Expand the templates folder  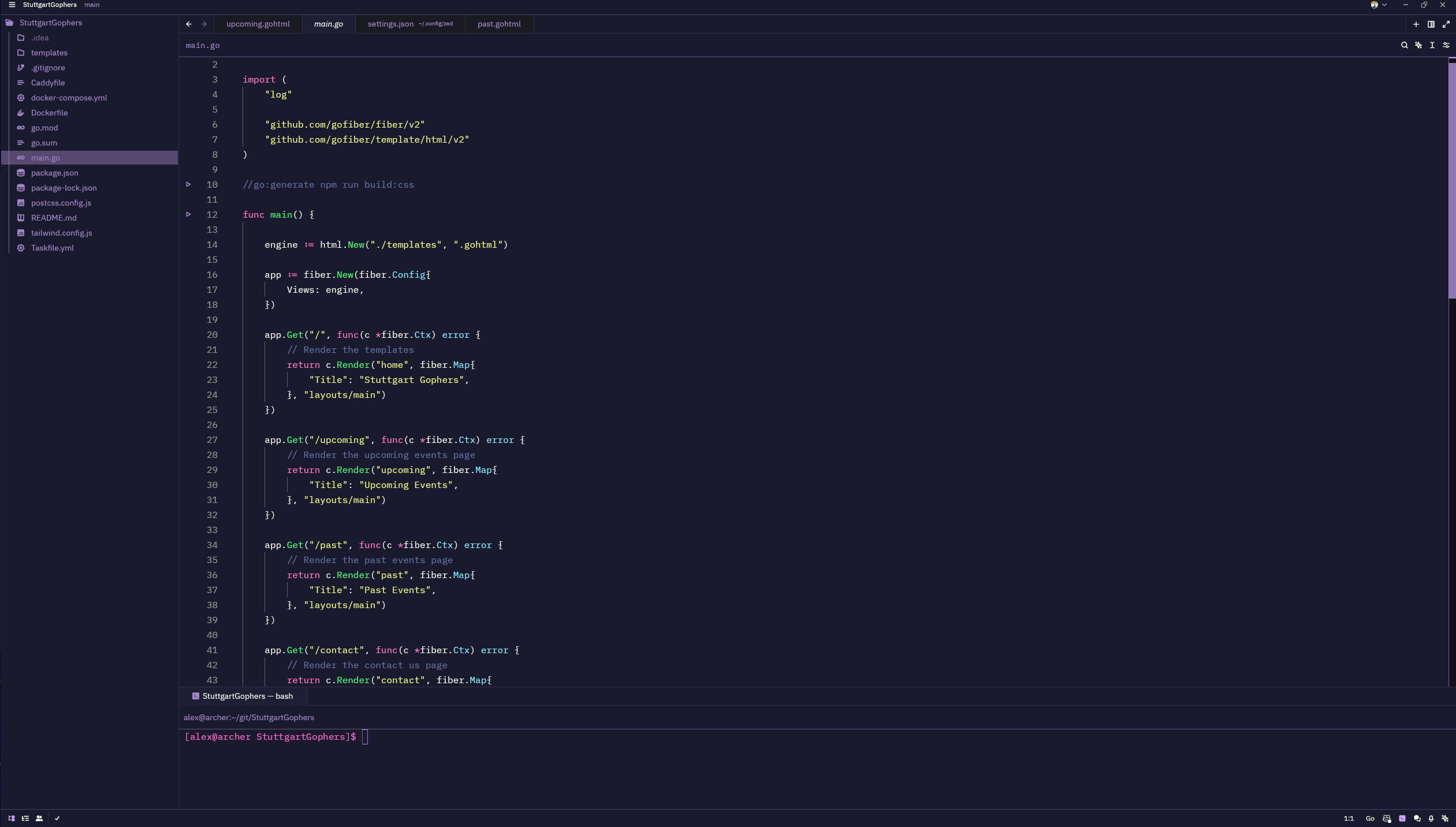click(49, 53)
